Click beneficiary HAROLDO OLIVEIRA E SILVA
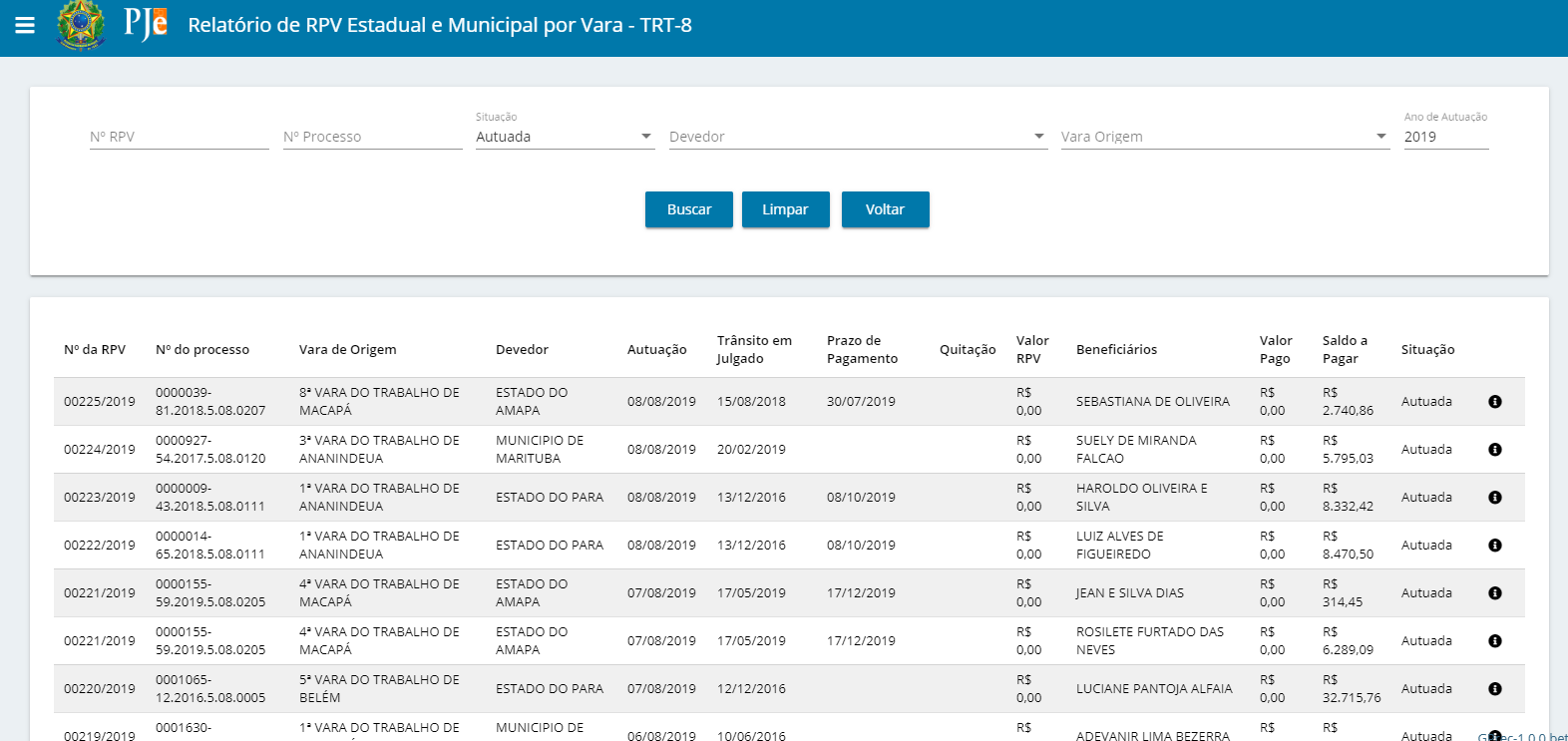 click(1141, 498)
